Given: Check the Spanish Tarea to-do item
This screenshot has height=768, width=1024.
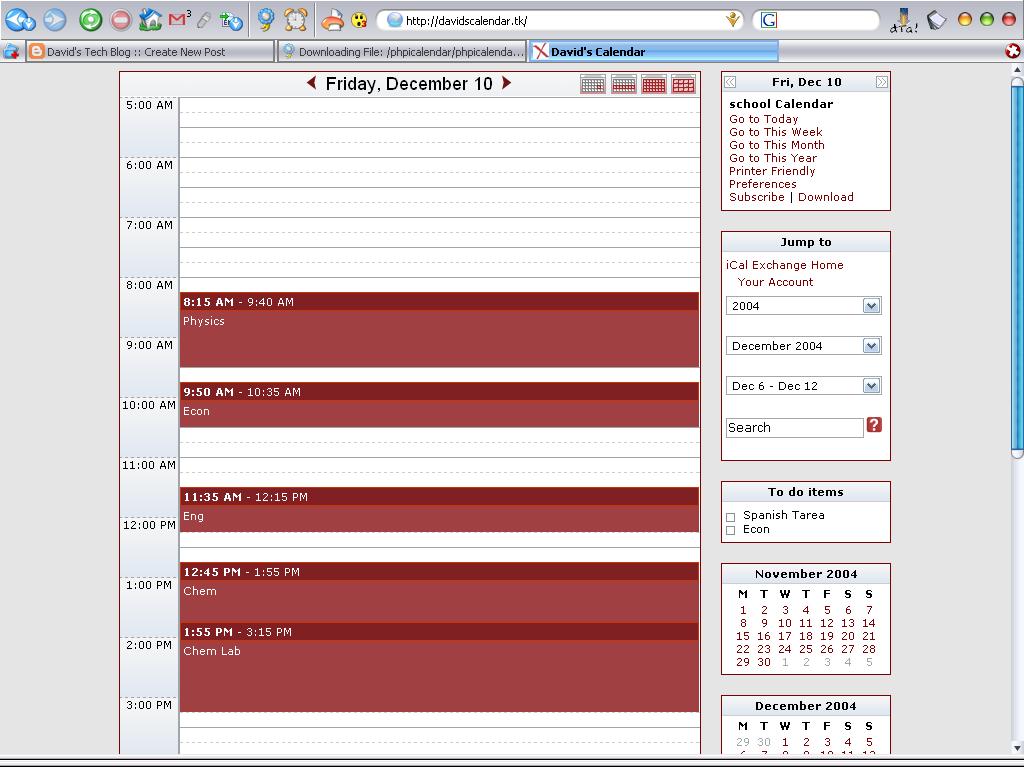Looking at the screenshot, I should pyautogui.click(x=731, y=517).
